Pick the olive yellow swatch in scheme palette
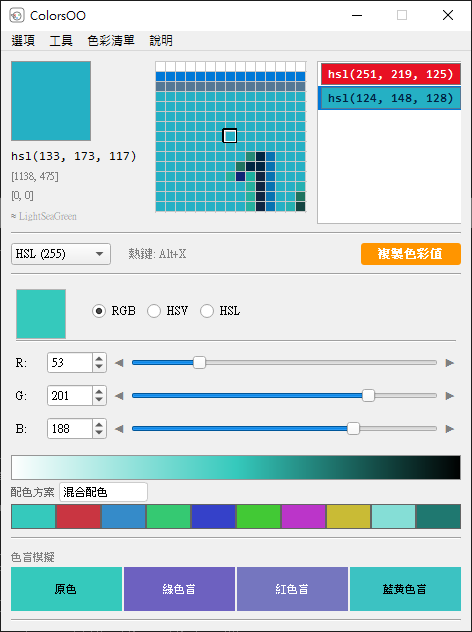The image size is (472, 632). coord(348,516)
